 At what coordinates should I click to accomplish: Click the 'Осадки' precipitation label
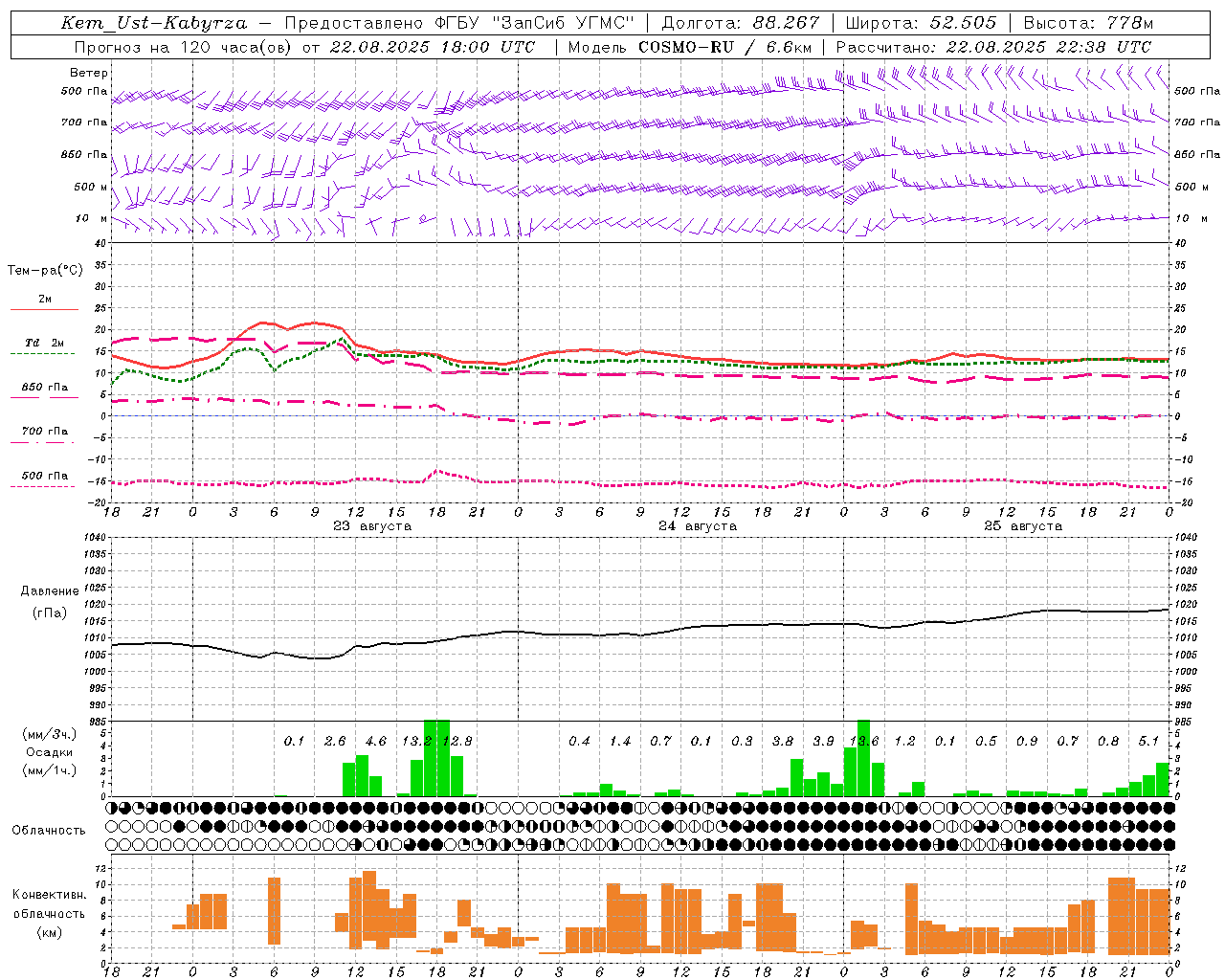pyautogui.click(x=49, y=752)
